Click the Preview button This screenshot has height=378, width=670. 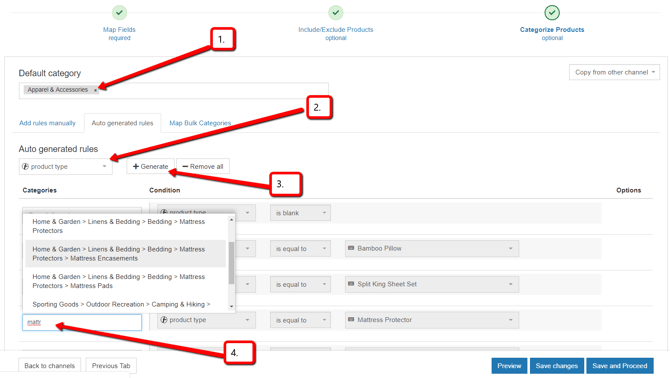(509, 366)
